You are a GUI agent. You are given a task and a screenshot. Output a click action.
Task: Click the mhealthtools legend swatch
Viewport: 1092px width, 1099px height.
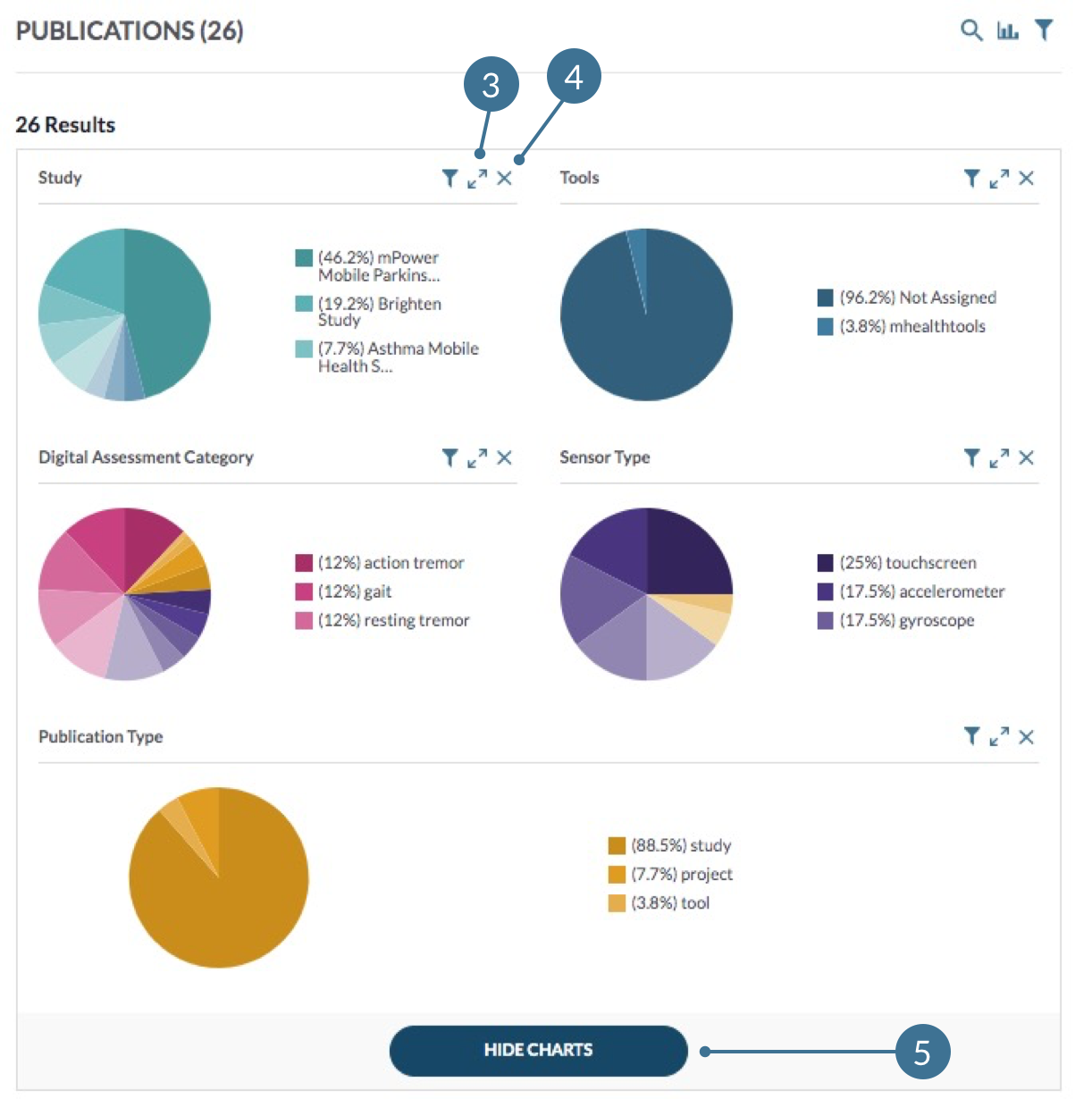click(826, 326)
